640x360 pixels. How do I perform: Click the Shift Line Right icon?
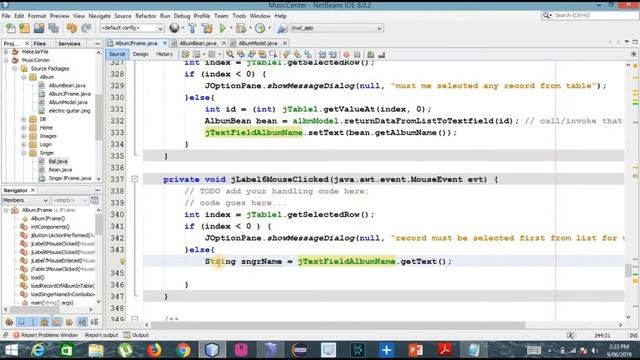click(333, 54)
